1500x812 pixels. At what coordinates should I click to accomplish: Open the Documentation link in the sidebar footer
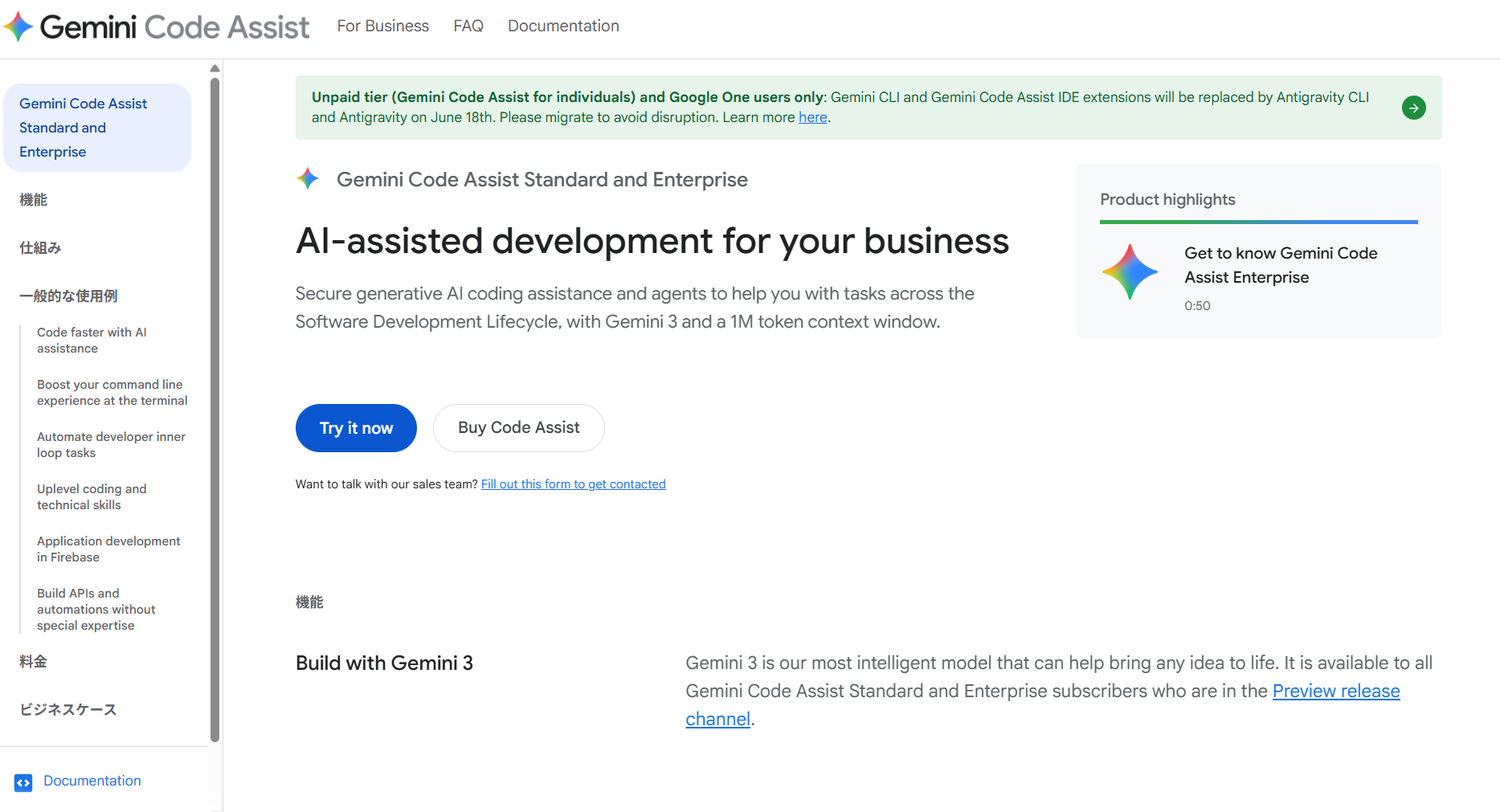[92, 781]
